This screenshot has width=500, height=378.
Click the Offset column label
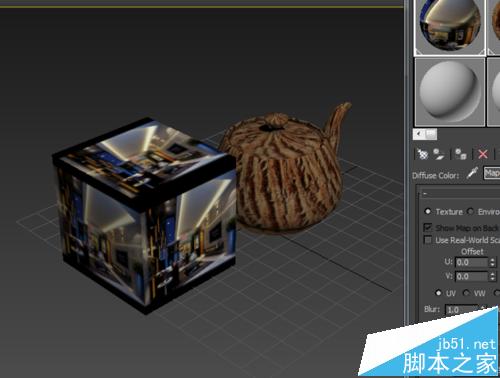(x=472, y=251)
